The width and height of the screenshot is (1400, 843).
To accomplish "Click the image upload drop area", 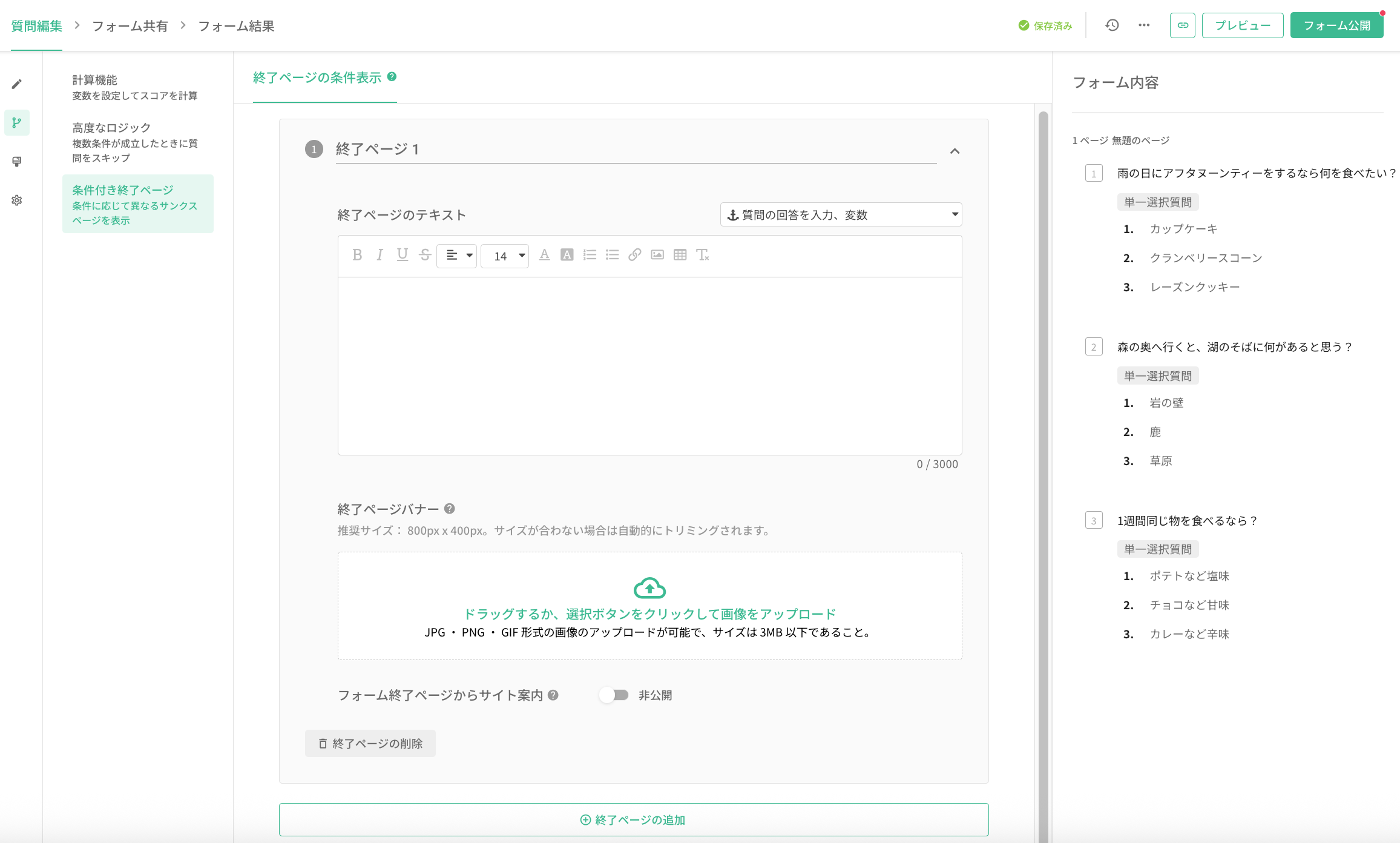I will [x=650, y=606].
